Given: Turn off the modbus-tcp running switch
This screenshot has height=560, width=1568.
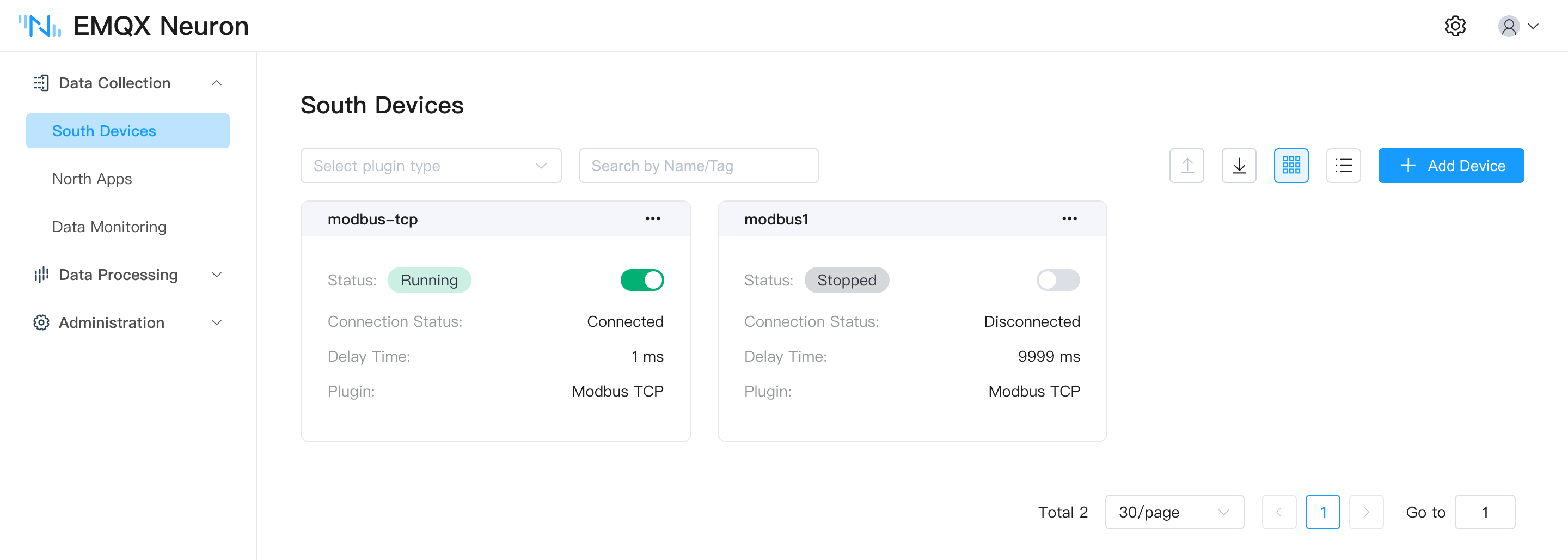Looking at the screenshot, I should point(642,281).
